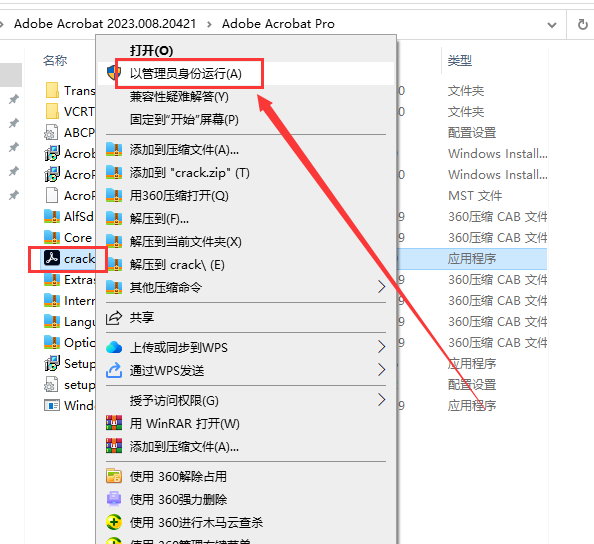The image size is (594, 544).
Task: Expand the grant access submenu arrow
Action: click(x=381, y=399)
